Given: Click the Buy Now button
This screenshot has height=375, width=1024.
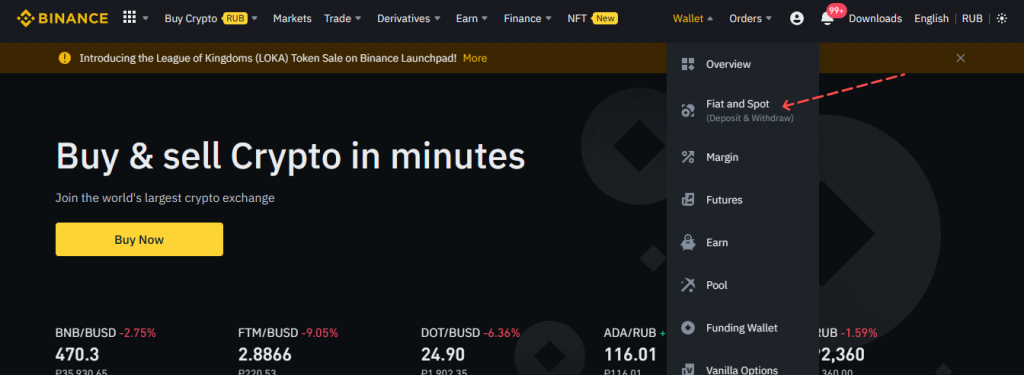Looking at the screenshot, I should point(139,239).
